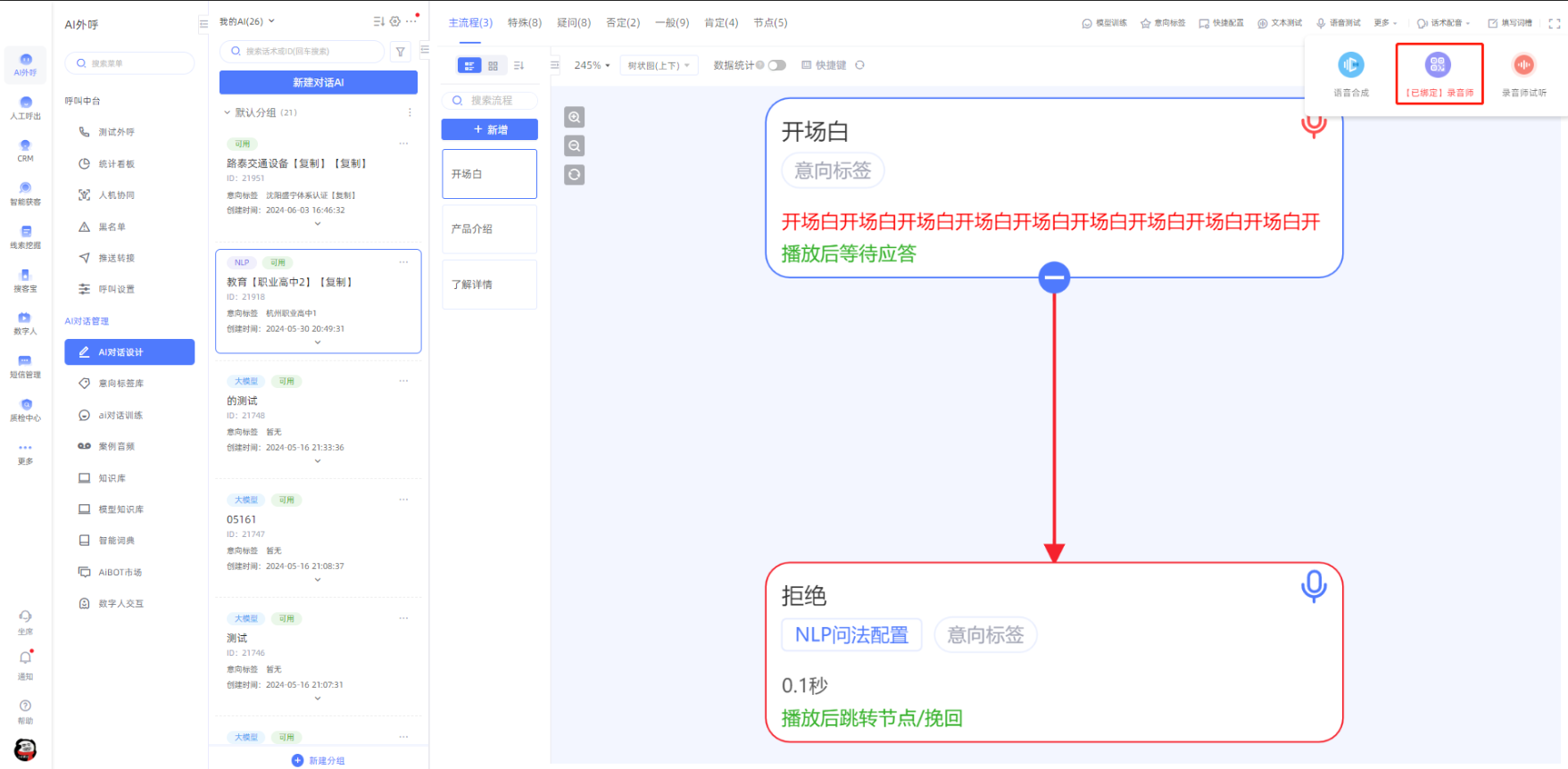
Task: Switch to the 疑问(8) tab
Action: [574, 22]
